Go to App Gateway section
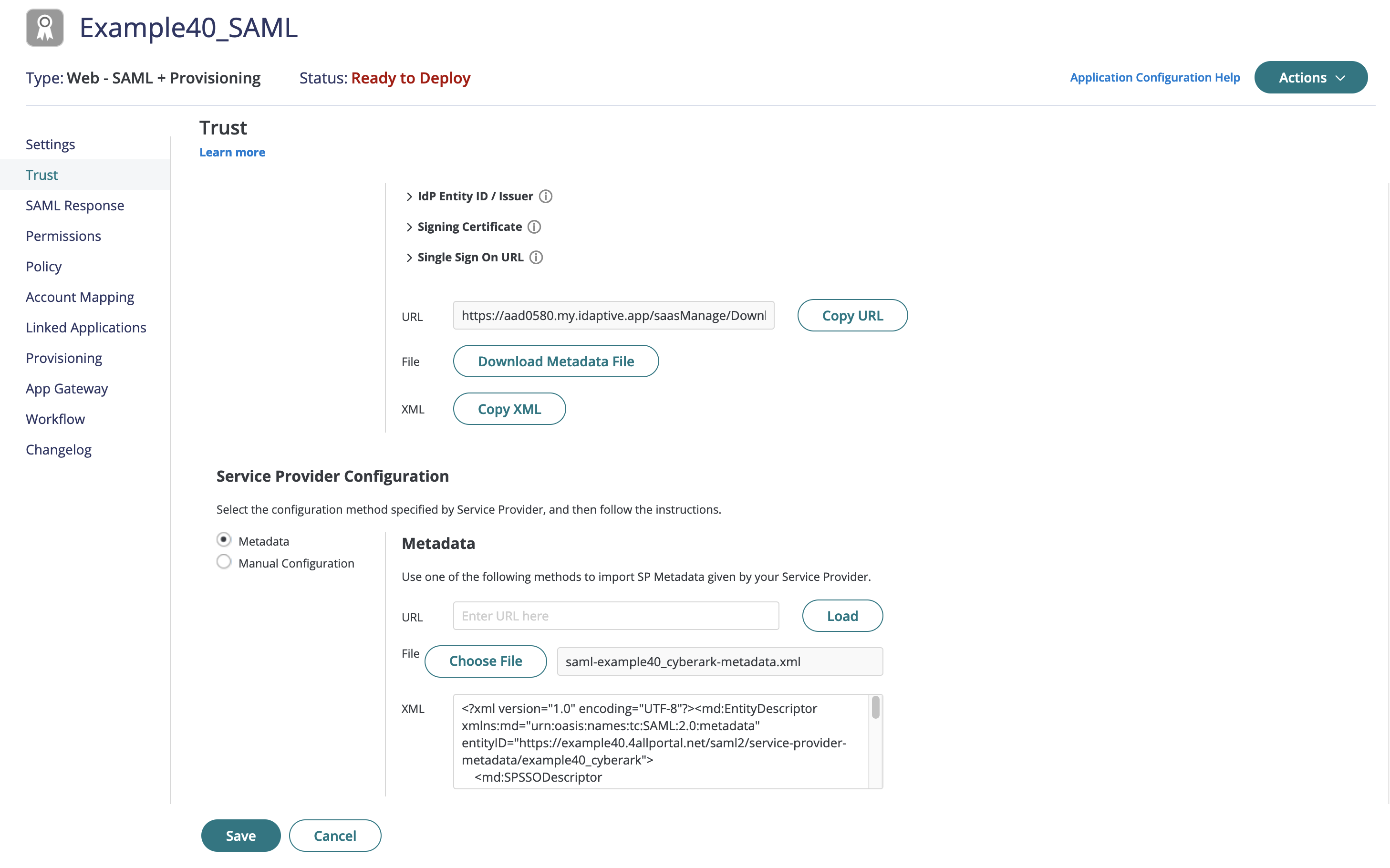Image resolution: width=1390 pixels, height=868 pixels. [67, 388]
